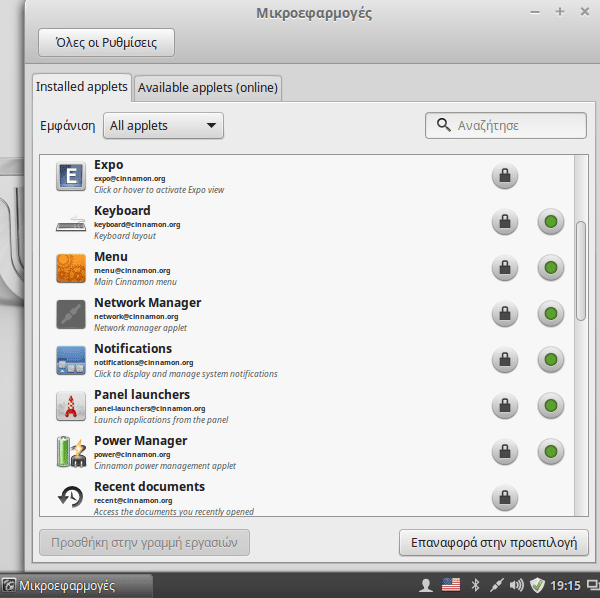Click 'Launch applications from the panel' description
The width and height of the screenshot is (600, 598).
(161, 420)
